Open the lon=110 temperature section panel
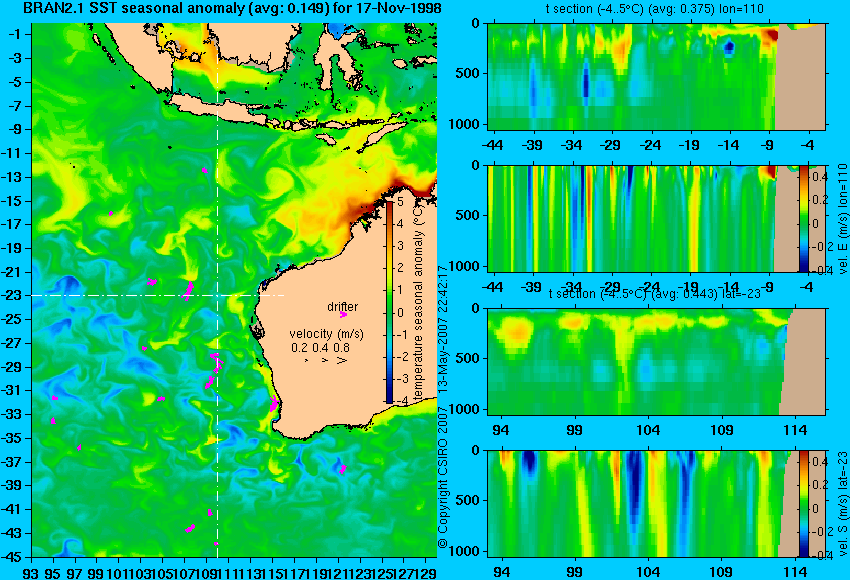 click(656, 76)
